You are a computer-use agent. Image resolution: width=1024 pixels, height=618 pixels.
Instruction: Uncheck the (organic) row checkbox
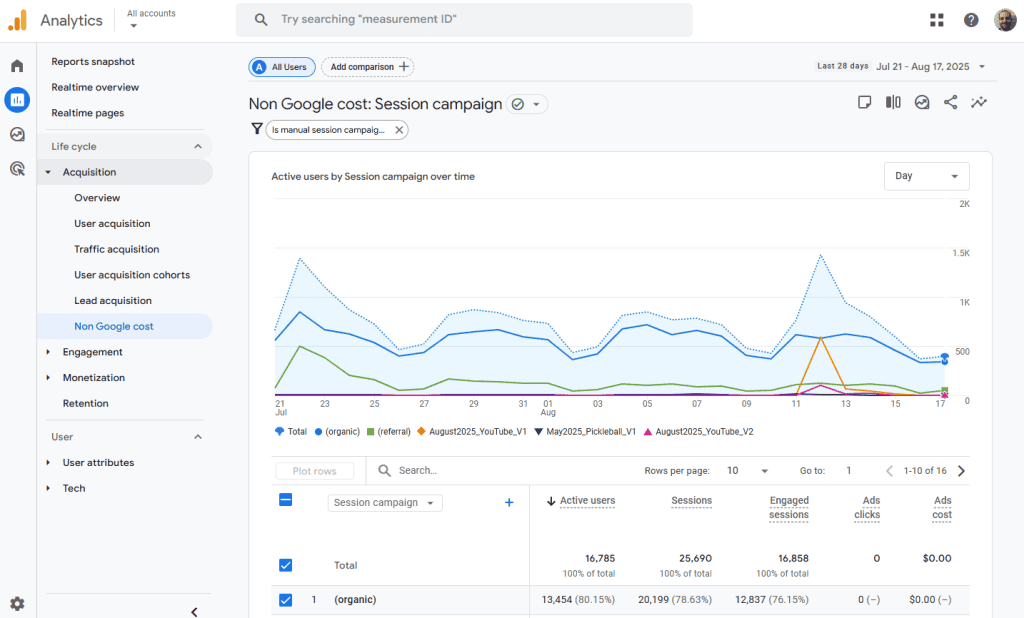click(x=286, y=600)
